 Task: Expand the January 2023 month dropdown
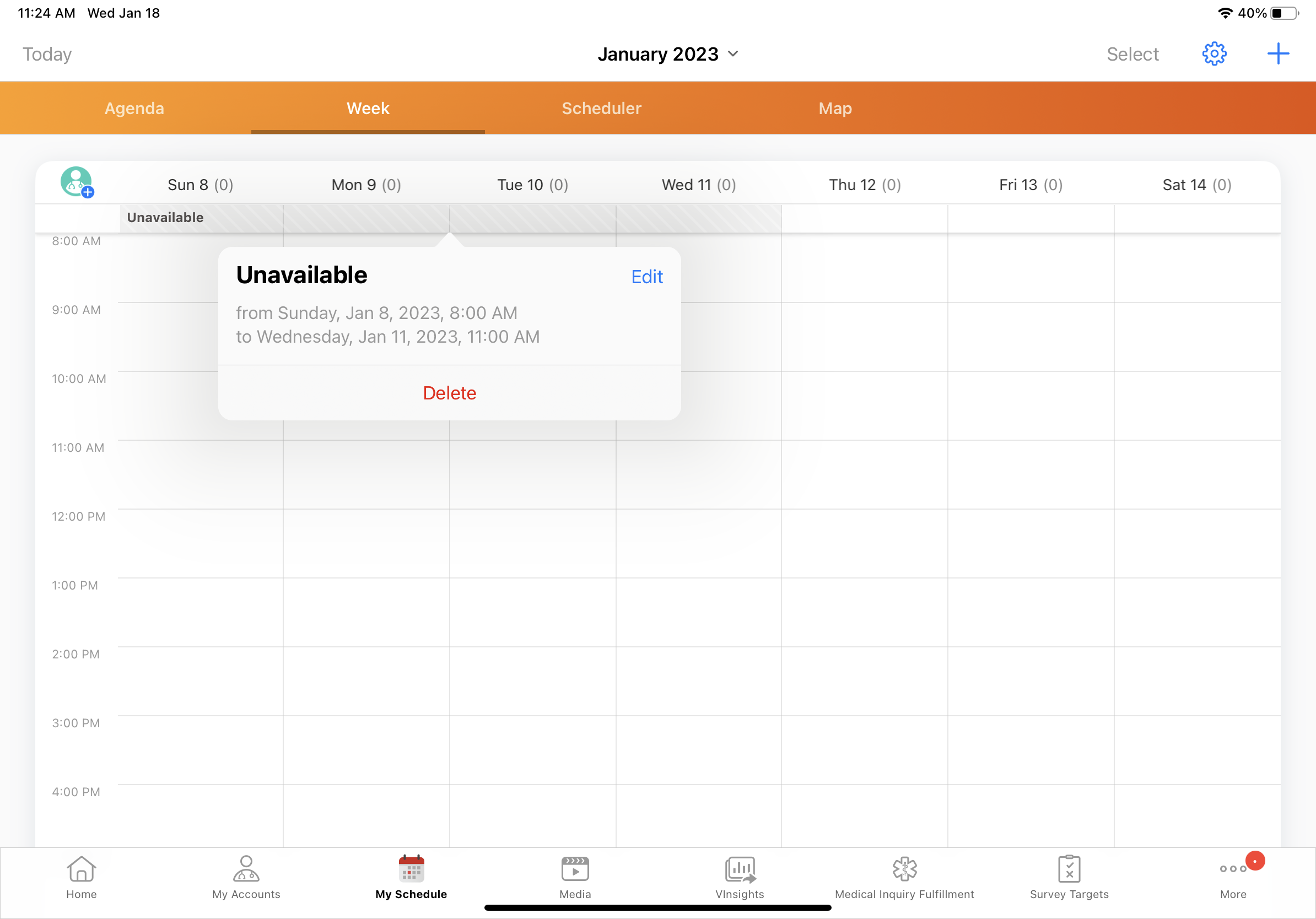(x=668, y=54)
